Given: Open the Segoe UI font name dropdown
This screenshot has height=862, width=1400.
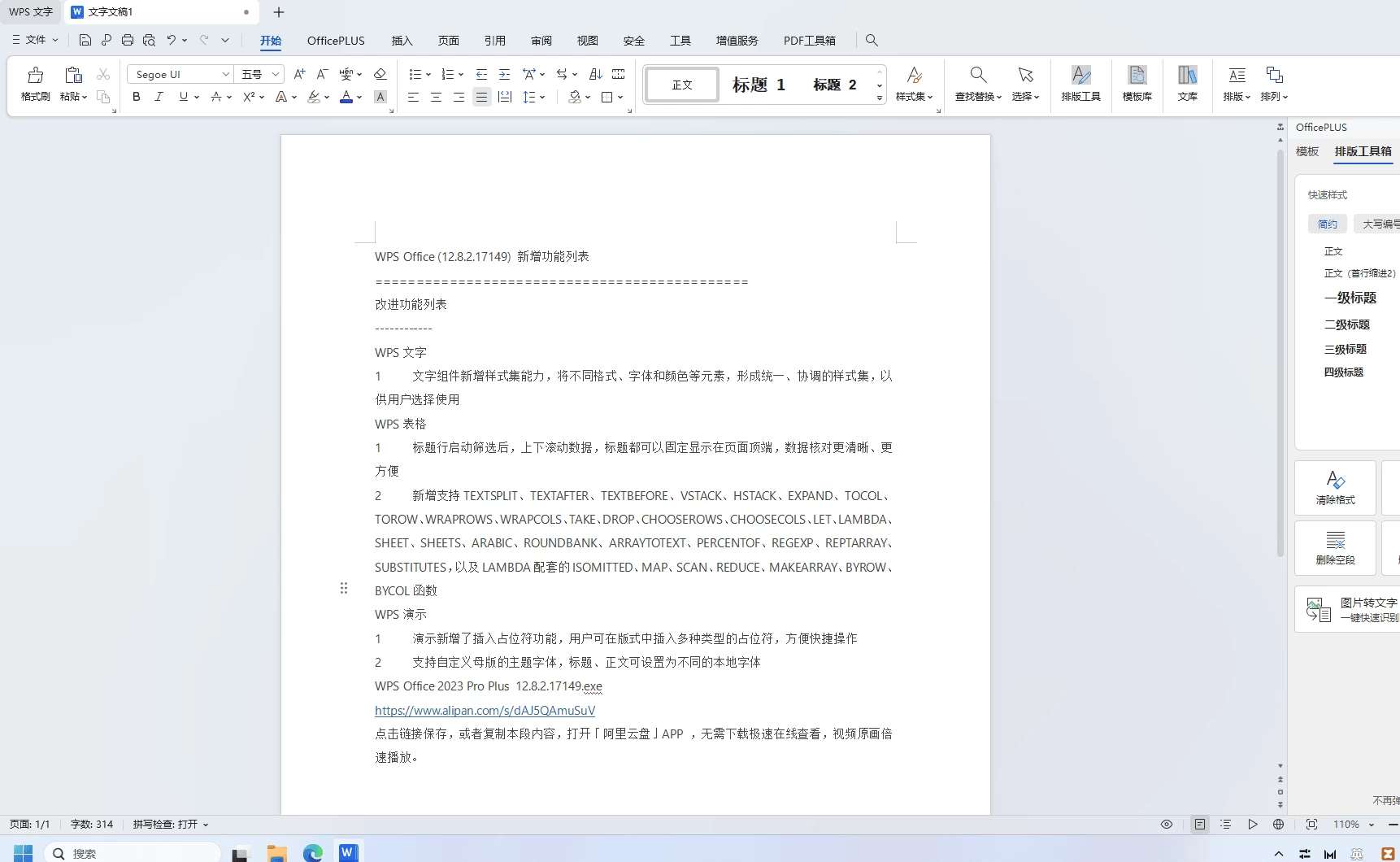Looking at the screenshot, I should click(225, 74).
